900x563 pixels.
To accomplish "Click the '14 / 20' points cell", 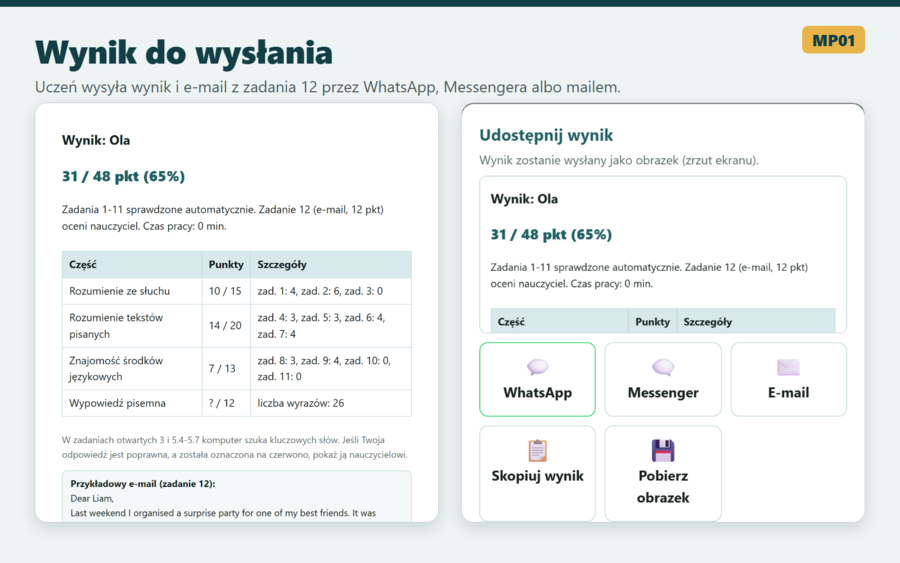I will 225,326.
